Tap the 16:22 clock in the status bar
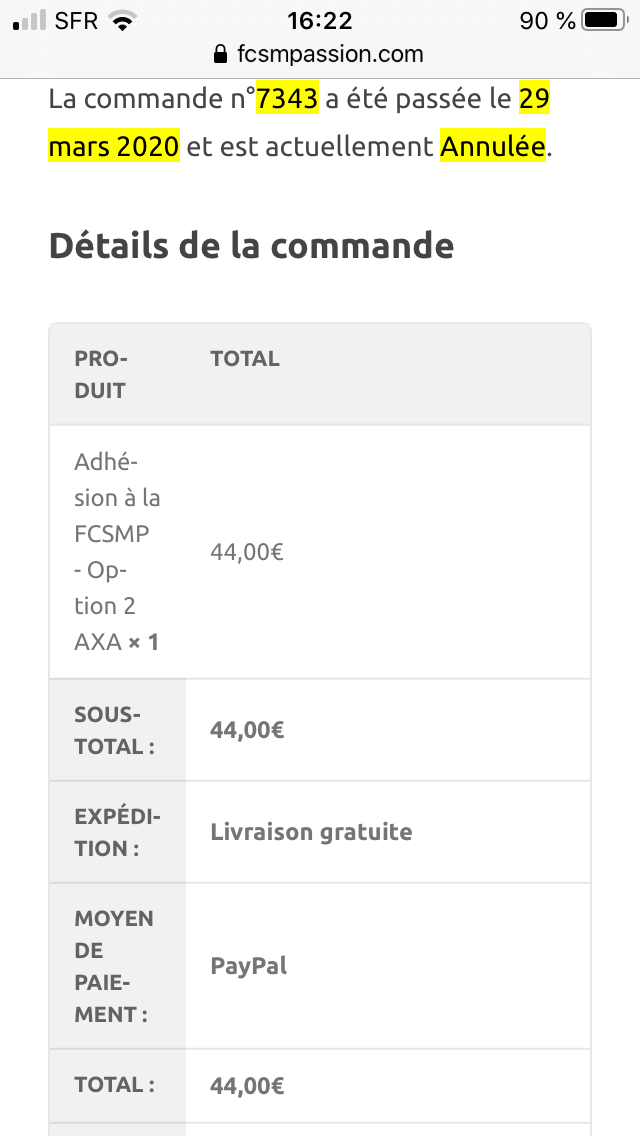The image size is (640, 1136). click(320, 21)
